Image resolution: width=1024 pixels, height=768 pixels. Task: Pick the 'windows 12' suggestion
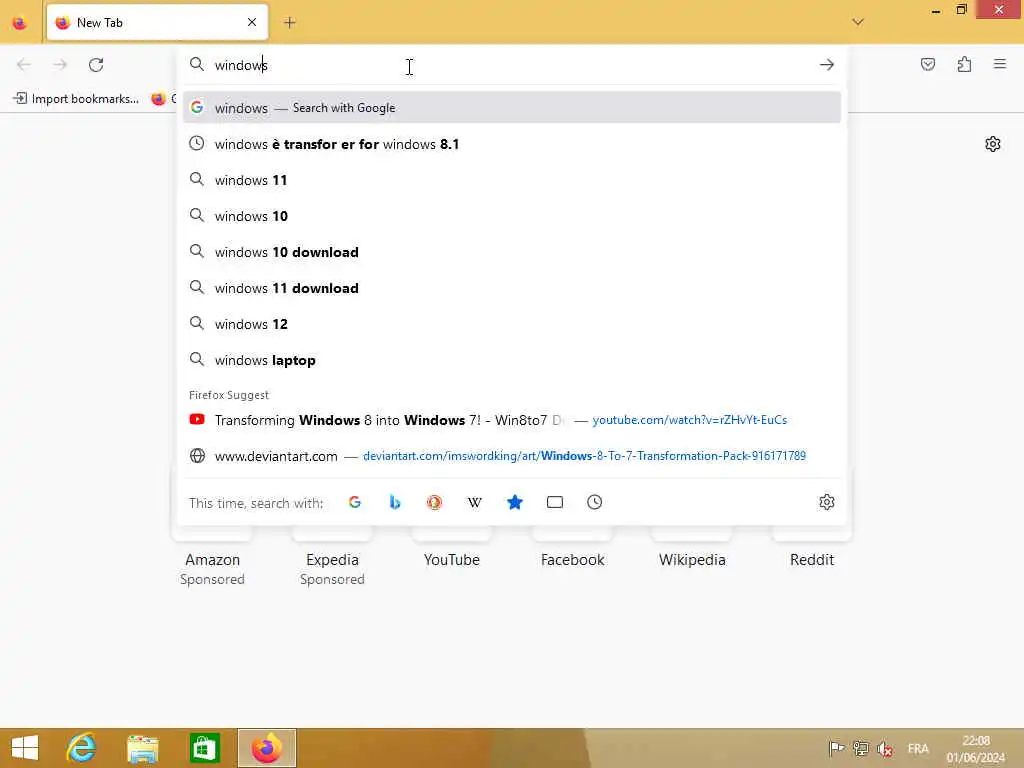511,324
